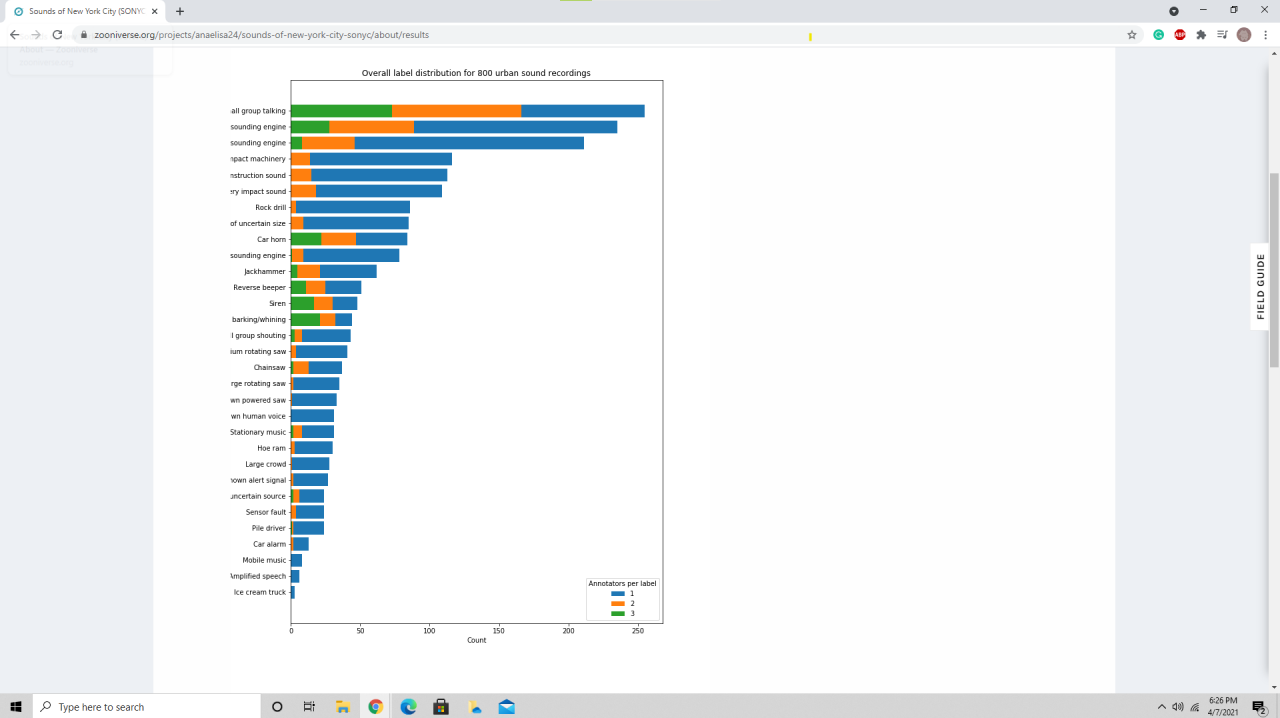Go back to the previous page
Viewport: 1280px width, 718px height.
coord(14,34)
